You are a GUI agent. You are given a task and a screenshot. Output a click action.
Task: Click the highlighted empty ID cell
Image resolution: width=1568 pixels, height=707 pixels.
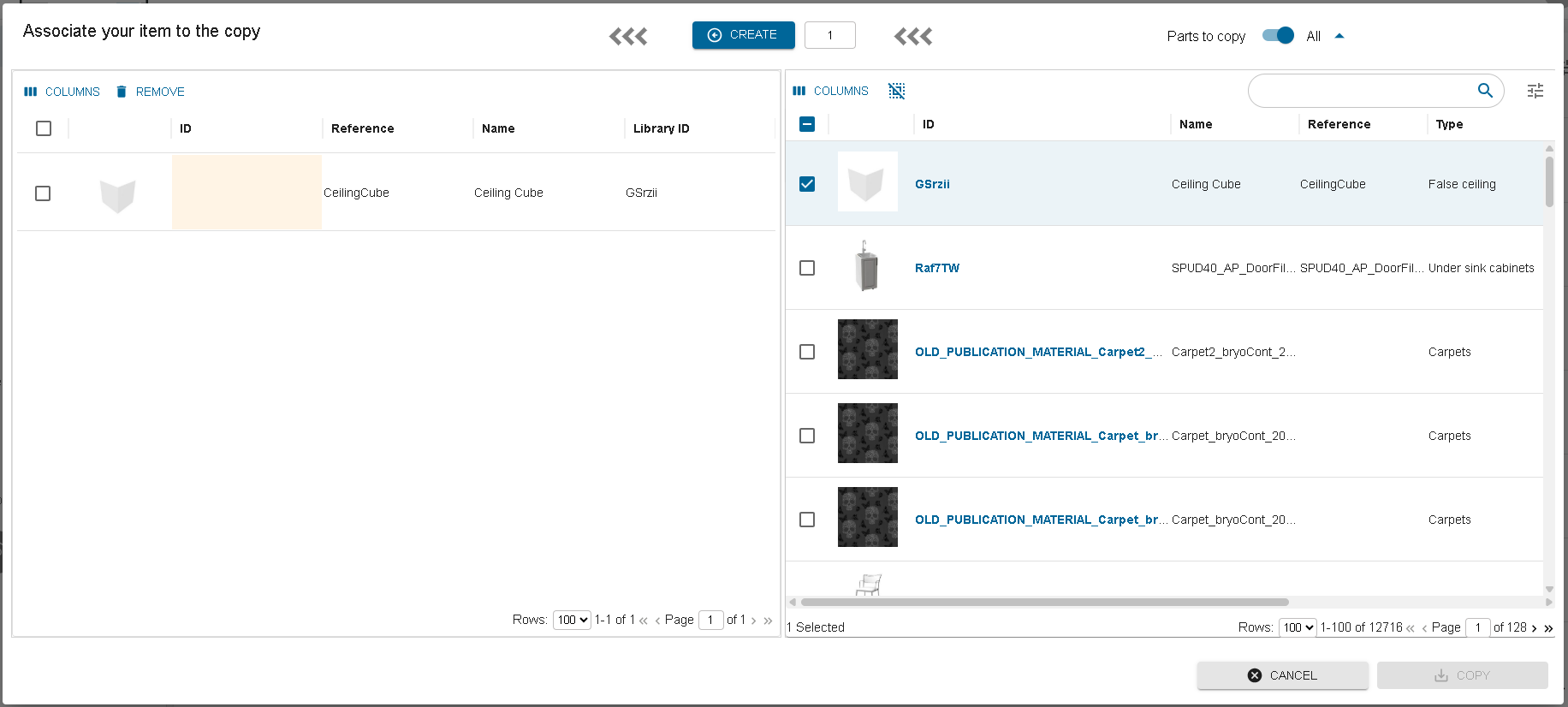click(x=246, y=192)
